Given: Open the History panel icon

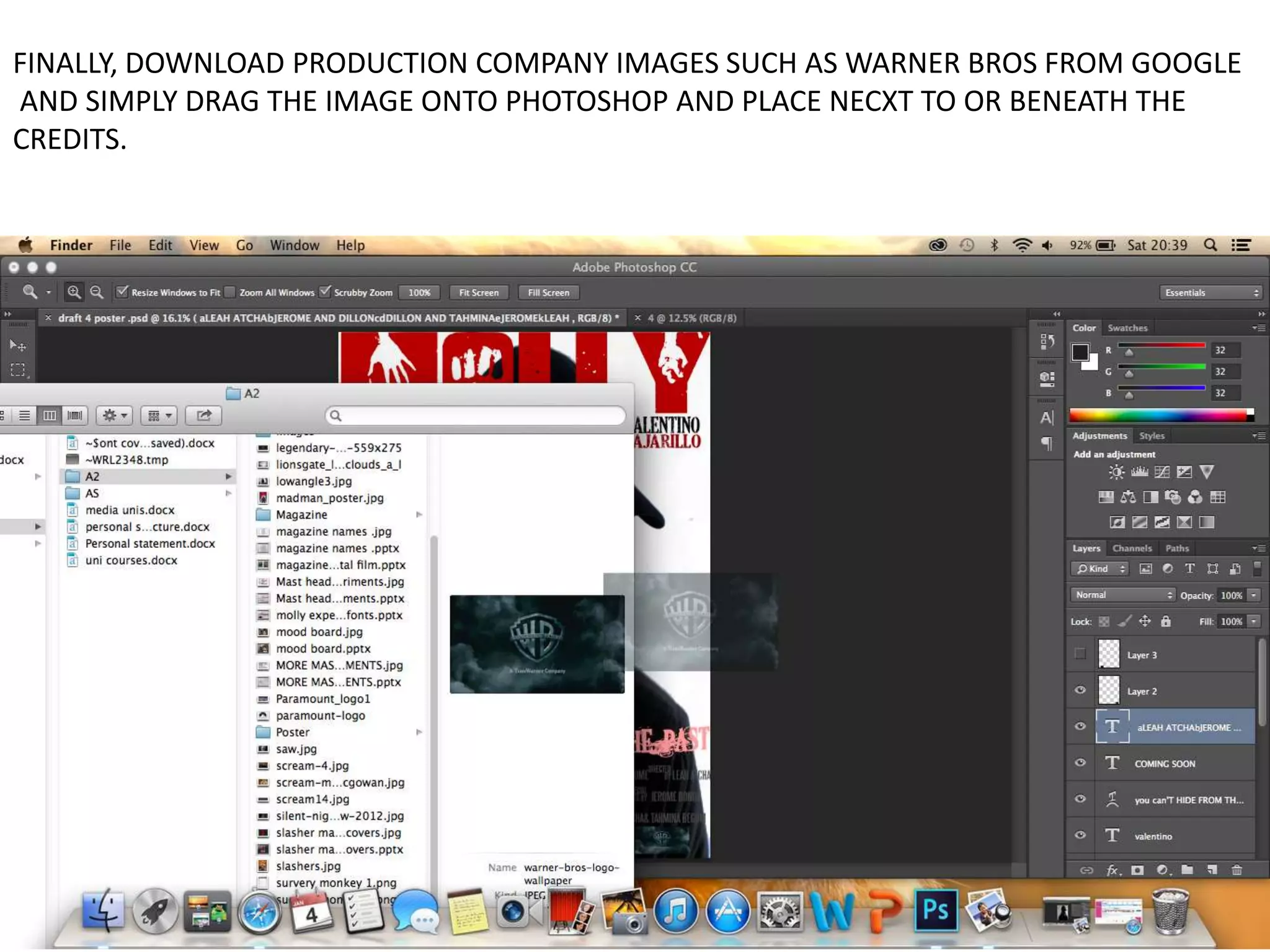Looking at the screenshot, I should coord(1047,341).
